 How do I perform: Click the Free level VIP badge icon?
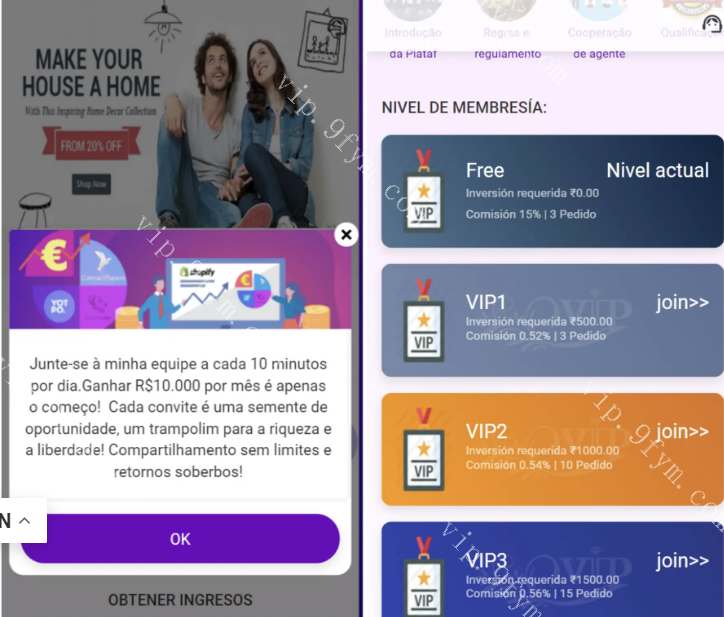coord(423,191)
